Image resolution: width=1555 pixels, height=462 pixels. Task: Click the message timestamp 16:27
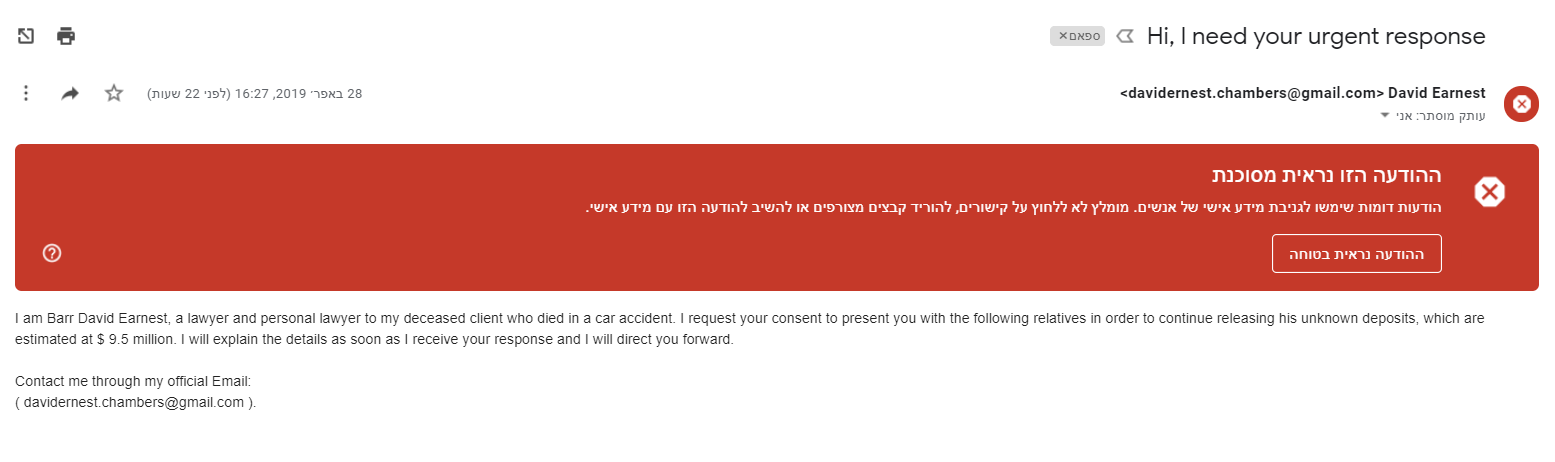coord(255,93)
